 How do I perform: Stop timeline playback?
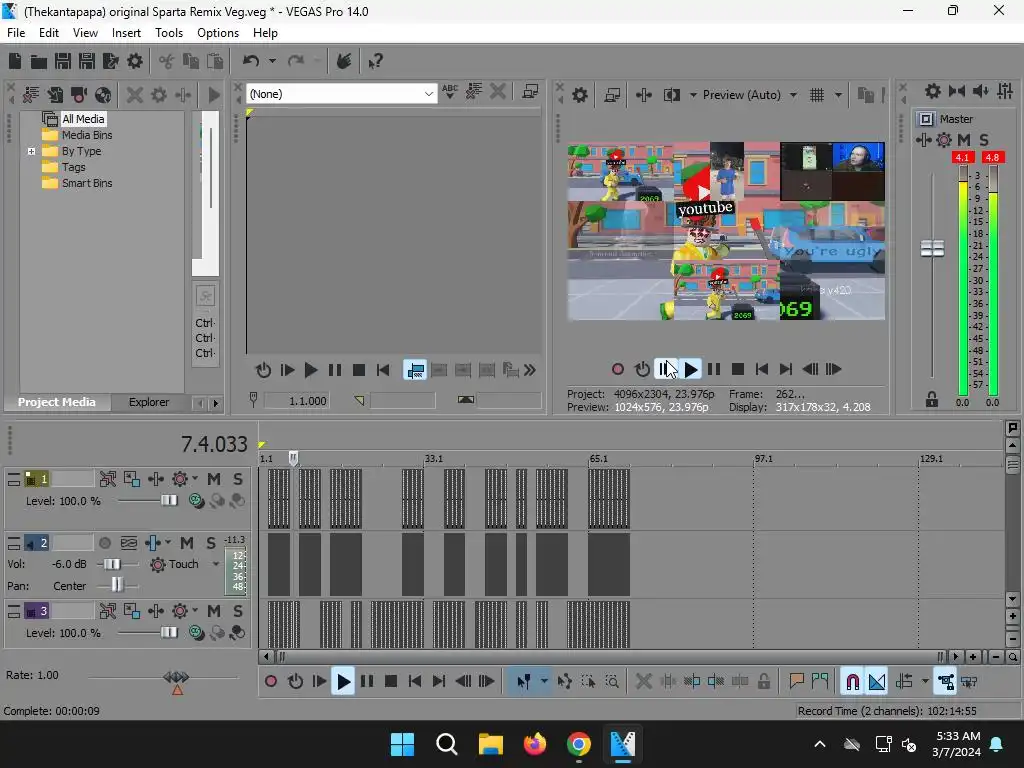click(391, 682)
